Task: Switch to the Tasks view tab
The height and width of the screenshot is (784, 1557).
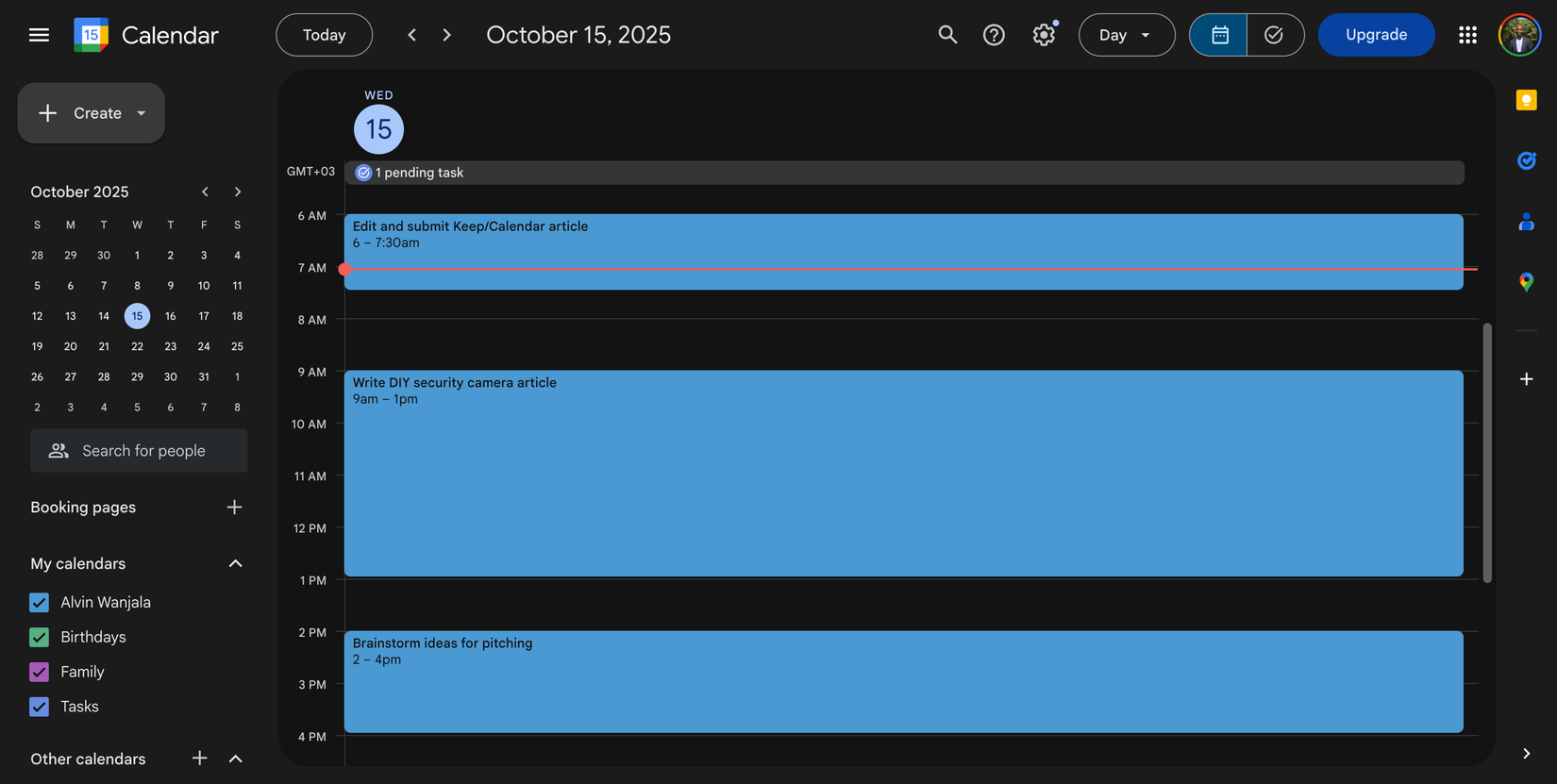Action: point(1274,35)
